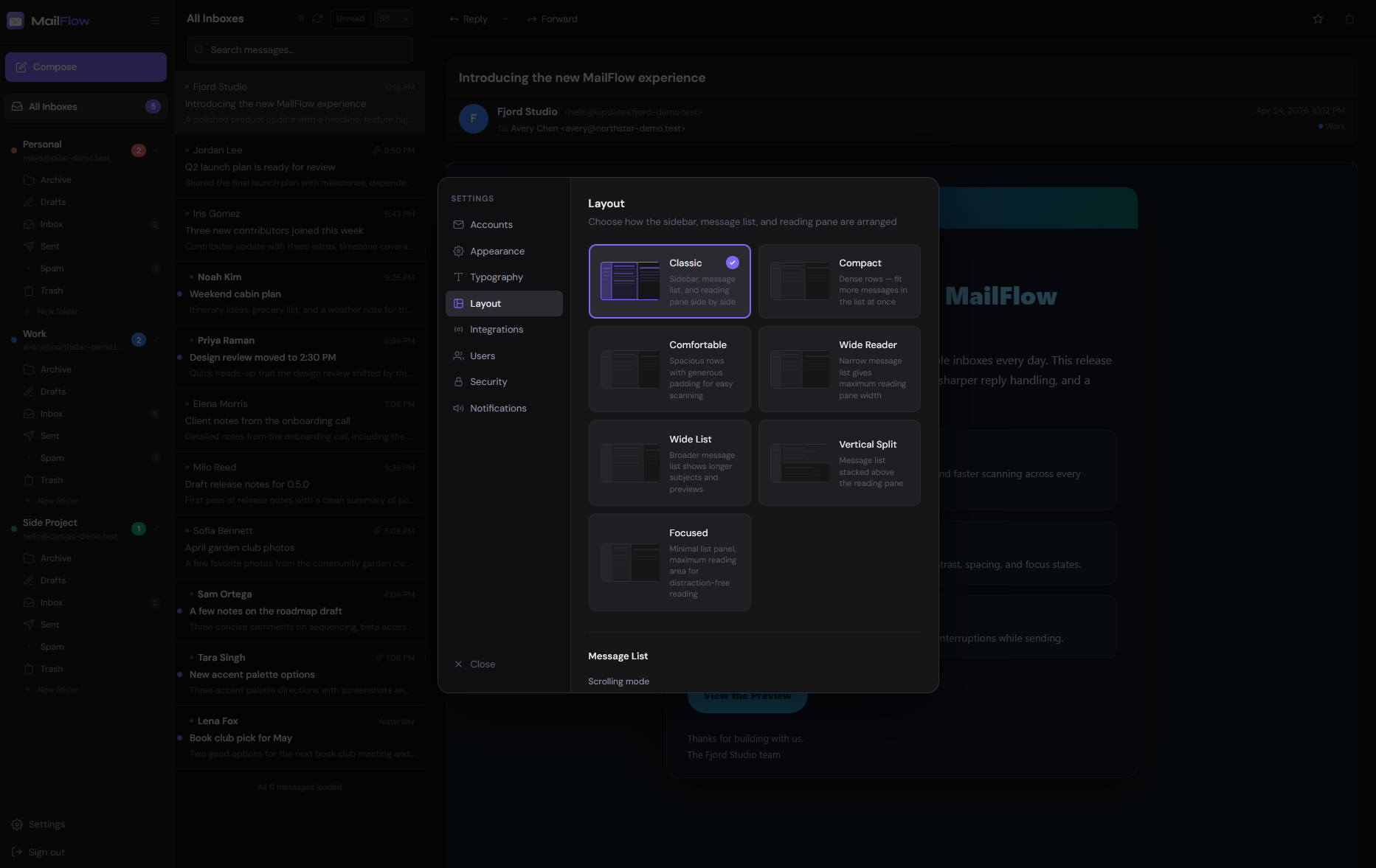Open Notifications settings via speaker icon
Screen dimensions: 1376x868
[459, 408]
